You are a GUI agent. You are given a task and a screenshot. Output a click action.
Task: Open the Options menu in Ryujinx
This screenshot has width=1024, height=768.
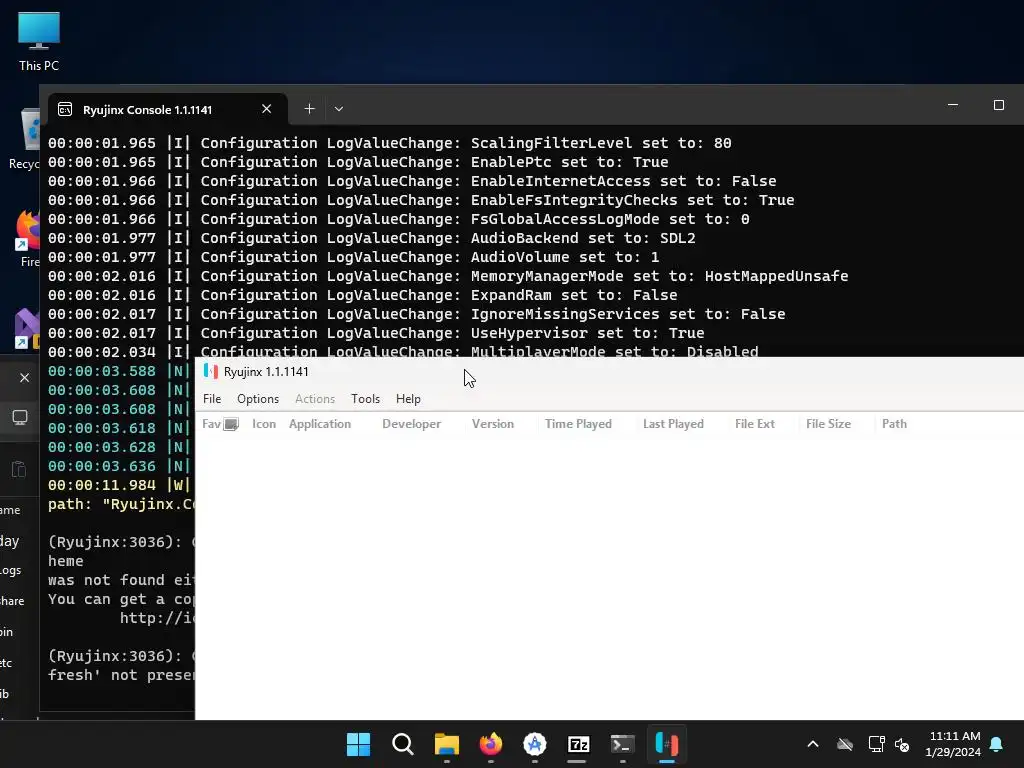pos(257,398)
